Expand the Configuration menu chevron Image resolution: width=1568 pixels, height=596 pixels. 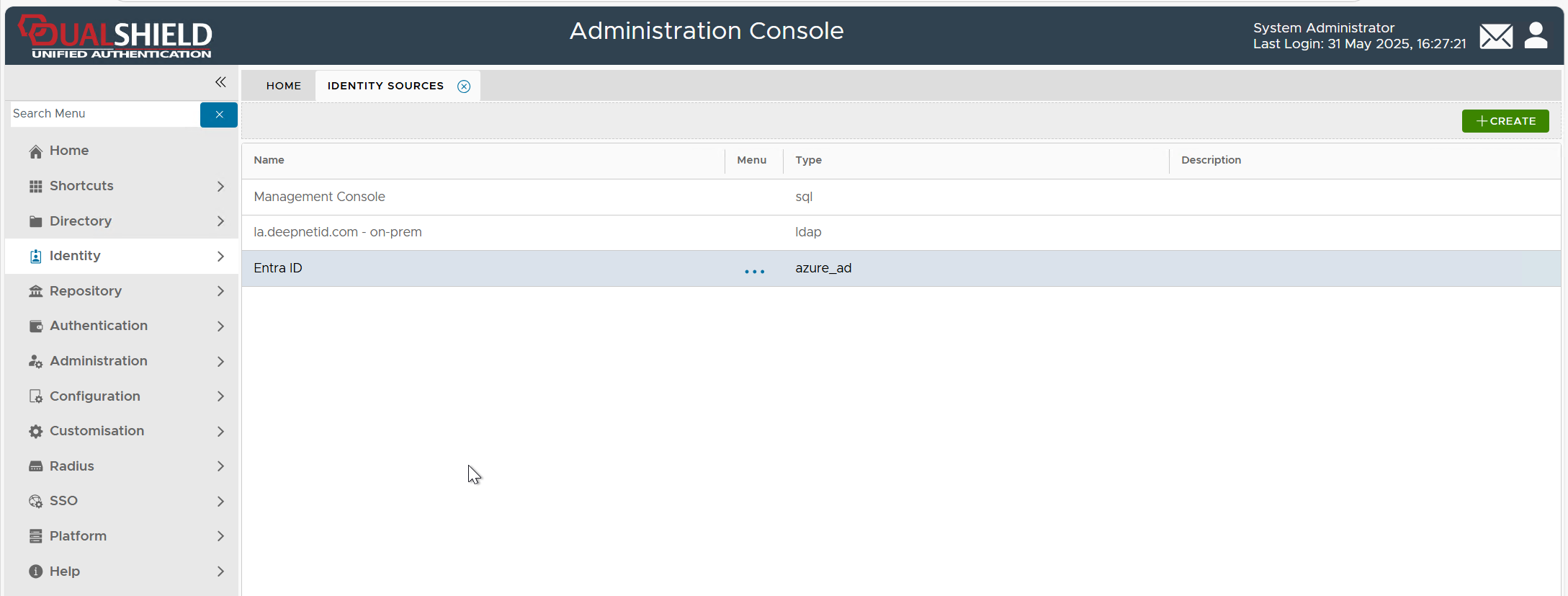point(220,396)
